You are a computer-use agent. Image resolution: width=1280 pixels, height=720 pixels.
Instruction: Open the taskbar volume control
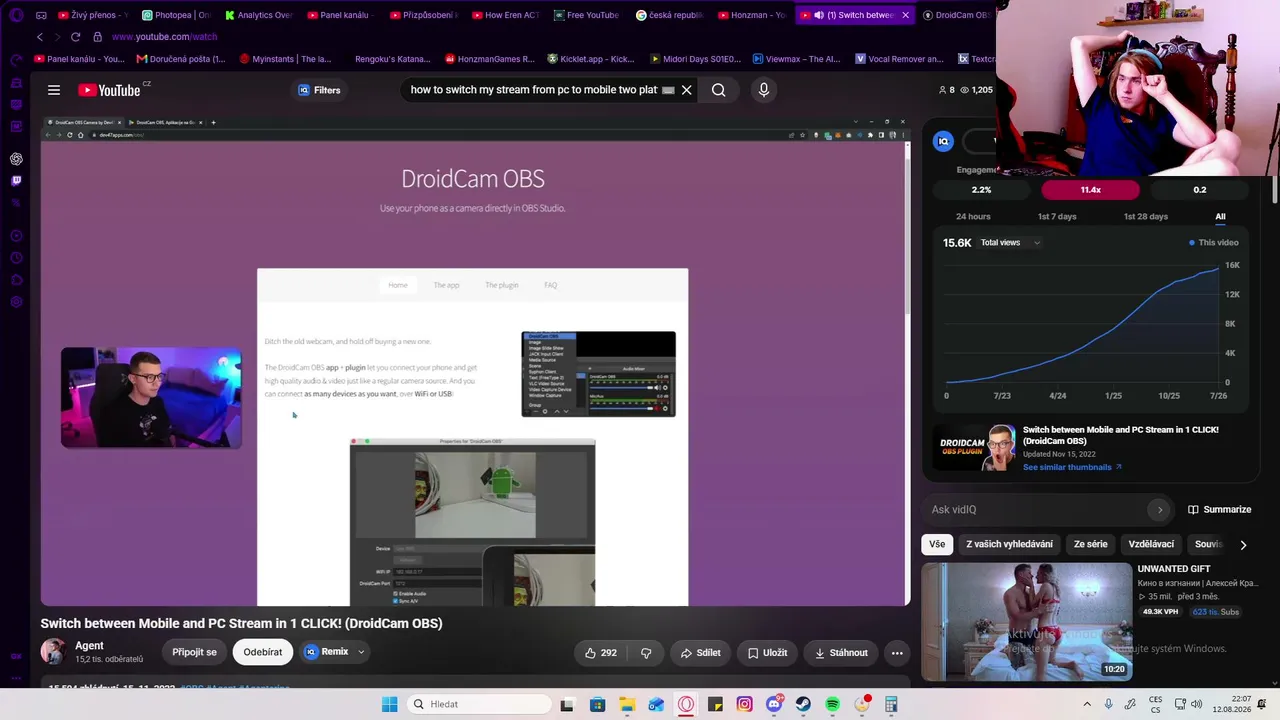click(x=1196, y=704)
